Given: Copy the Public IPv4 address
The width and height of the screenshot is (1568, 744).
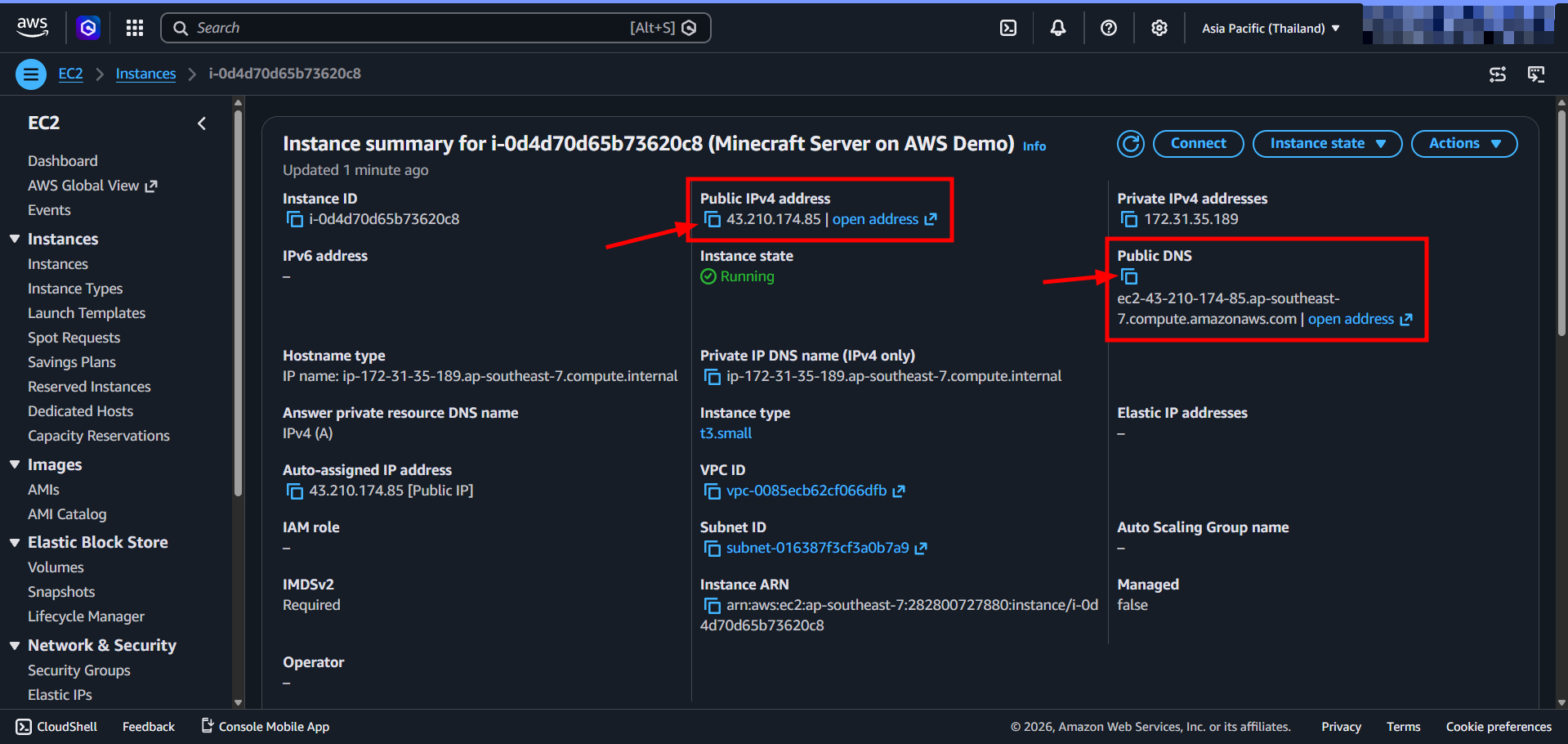Looking at the screenshot, I should tap(713, 219).
